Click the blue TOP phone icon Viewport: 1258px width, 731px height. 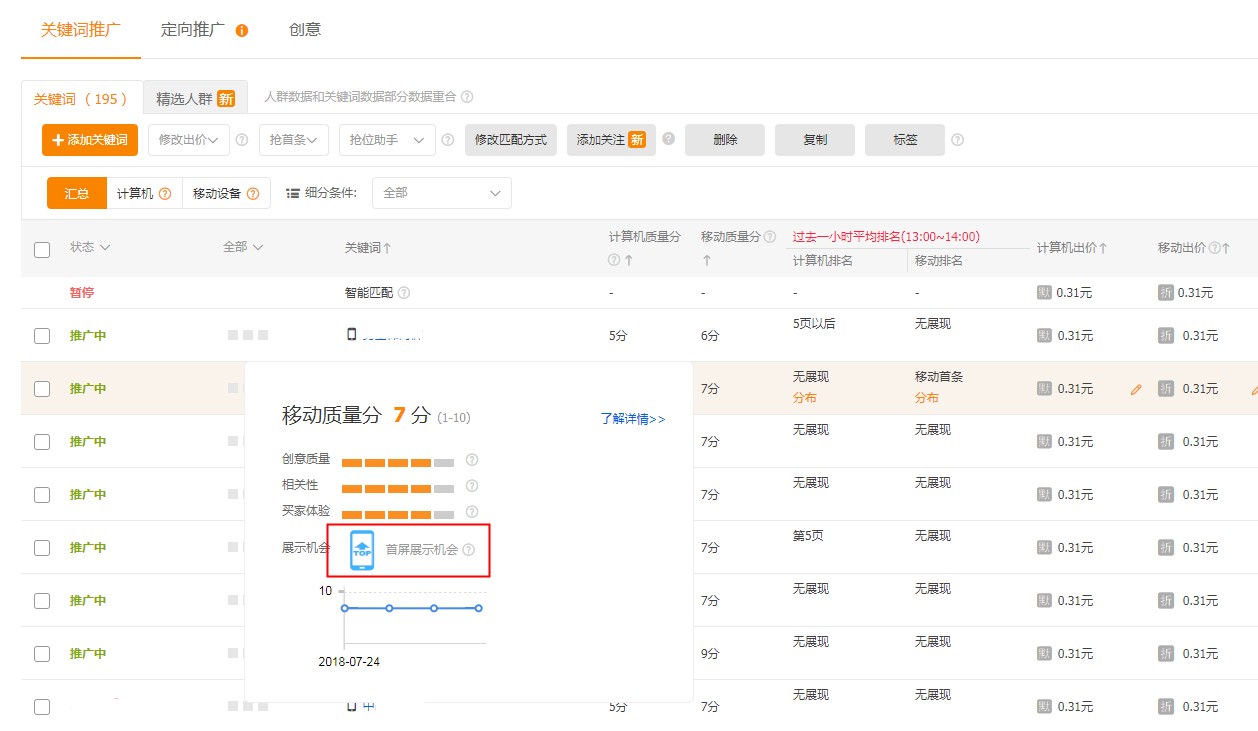(362, 550)
